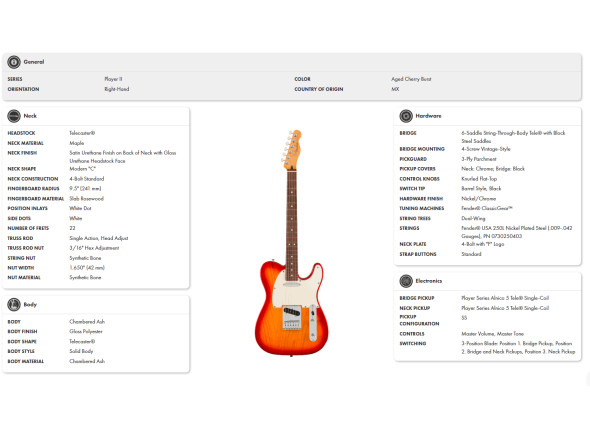Click the NECK MATERIAL value 'Maple'

point(77,143)
